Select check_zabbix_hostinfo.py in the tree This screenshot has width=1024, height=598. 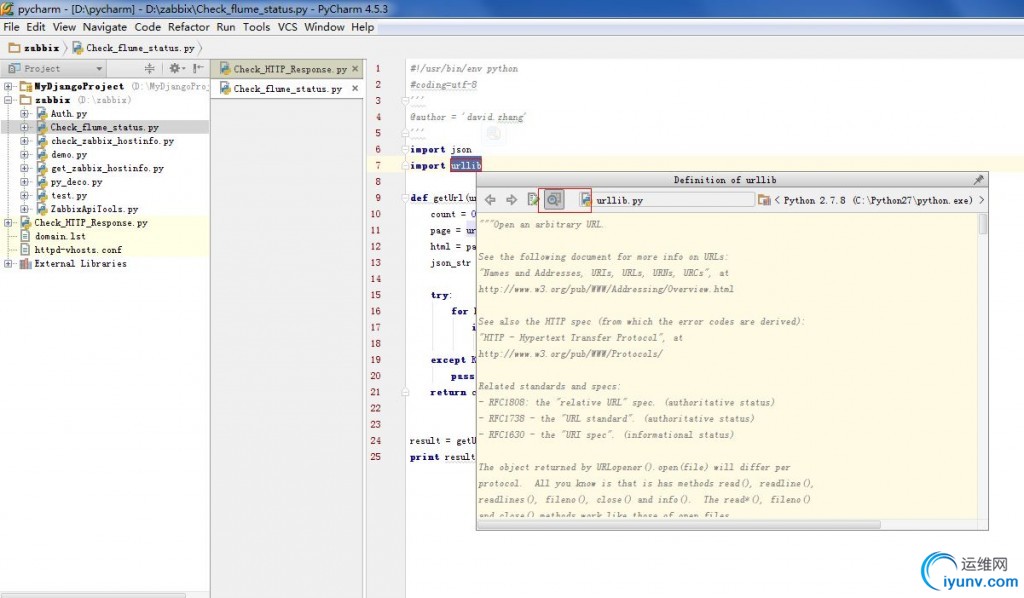pyautogui.click(x=112, y=141)
